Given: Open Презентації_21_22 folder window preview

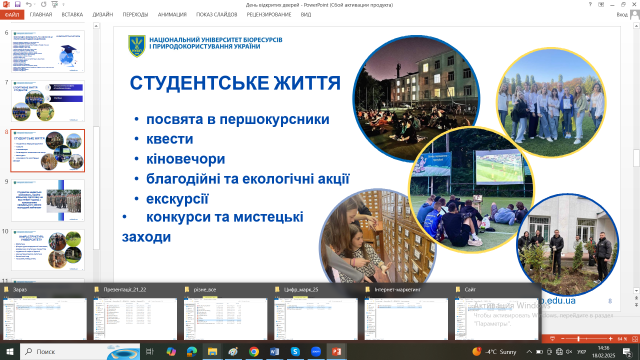Looking at the screenshot, I should 135,314.
